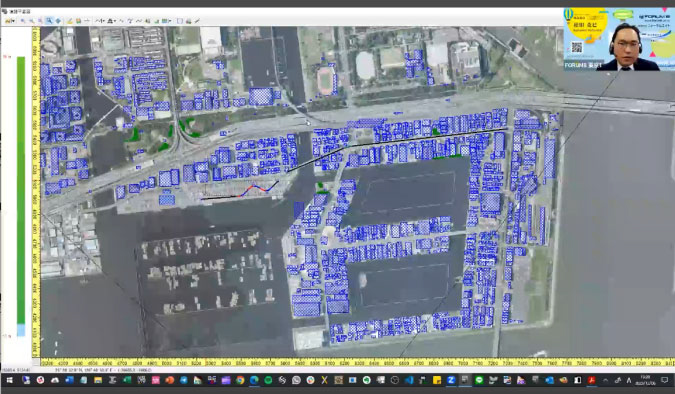Click the presenter webcam thumbnail
Image resolution: width=675 pixels, height=394 pixels.
(619, 39)
